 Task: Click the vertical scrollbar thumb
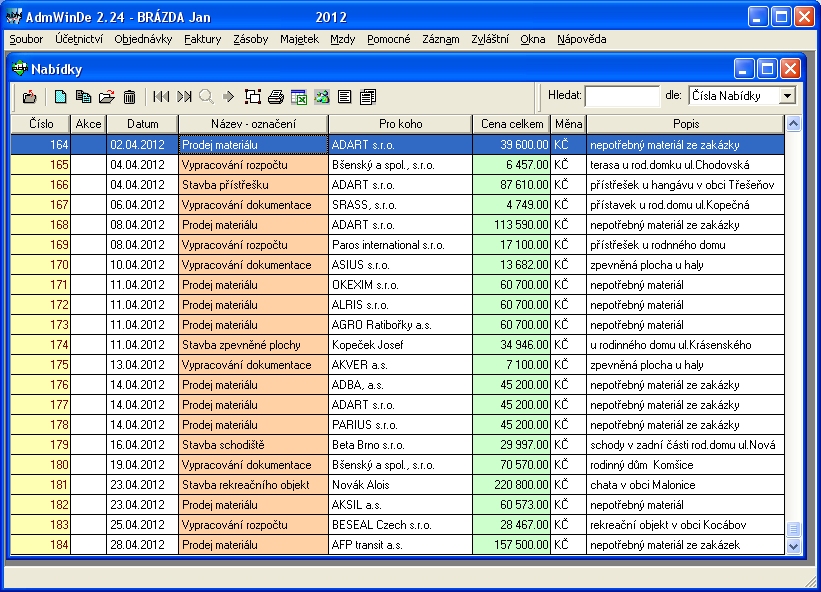(x=793, y=529)
